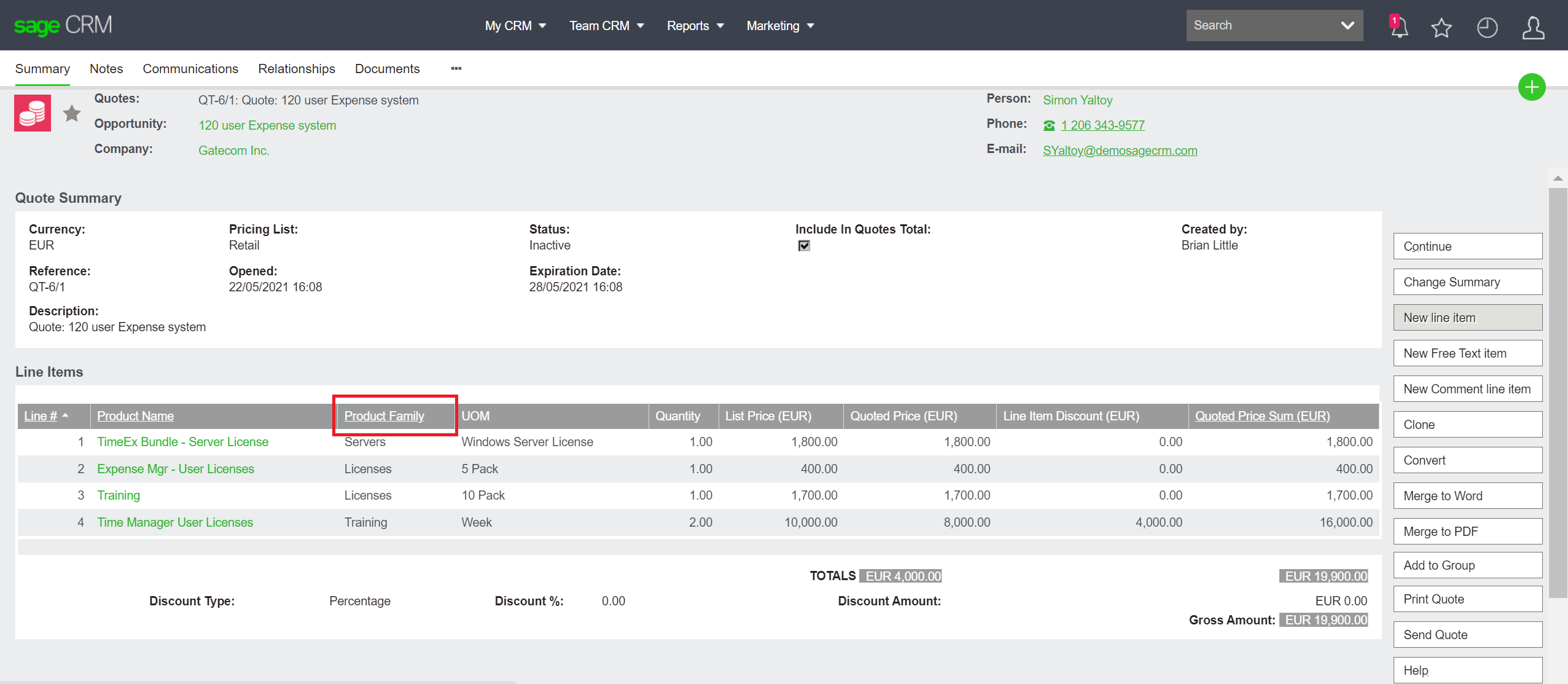Open the 120 user Expense system opportunity link
The width and height of the screenshot is (1568, 684).
coord(267,125)
